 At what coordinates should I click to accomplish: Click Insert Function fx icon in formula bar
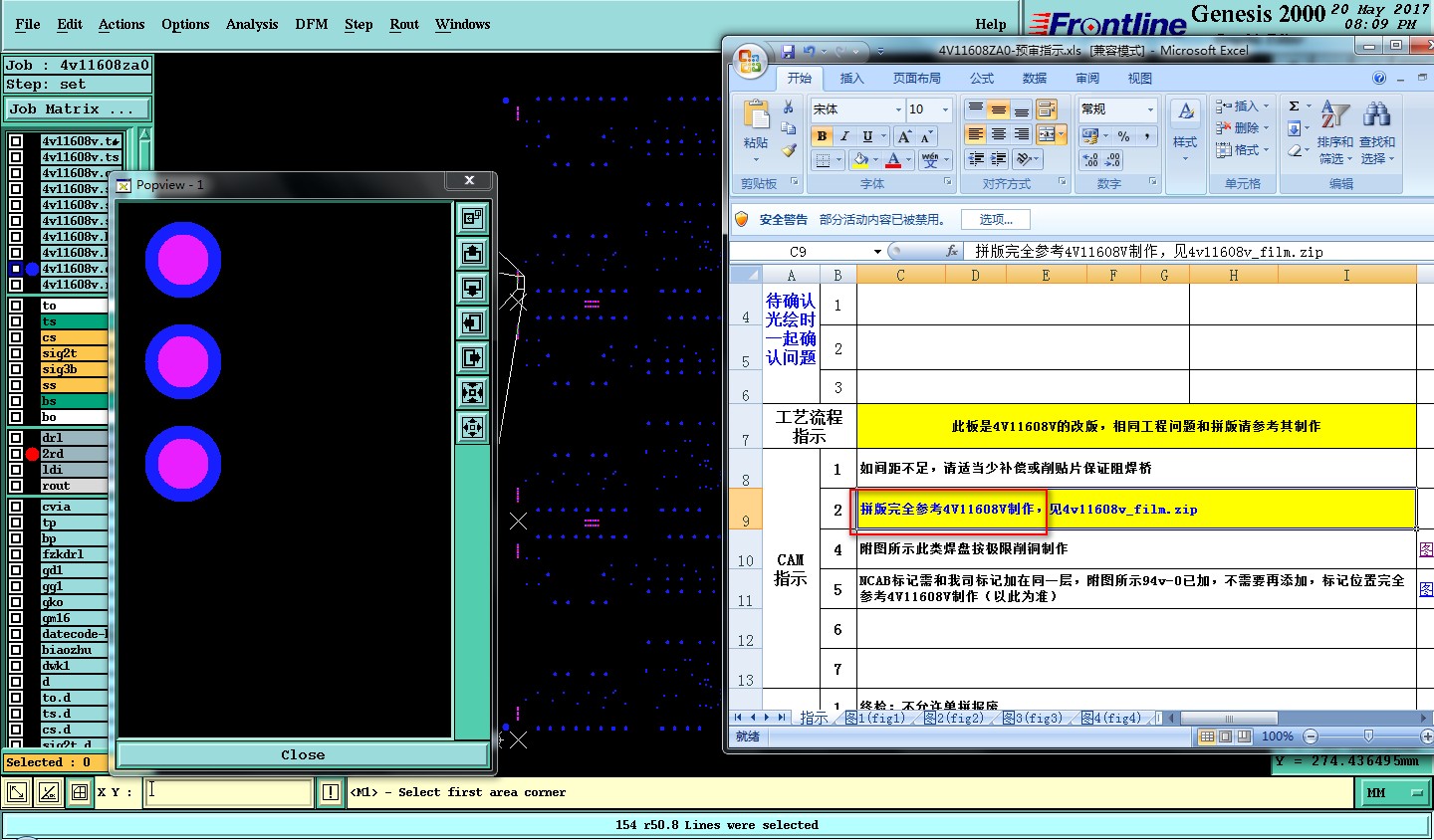pyautogui.click(x=953, y=252)
